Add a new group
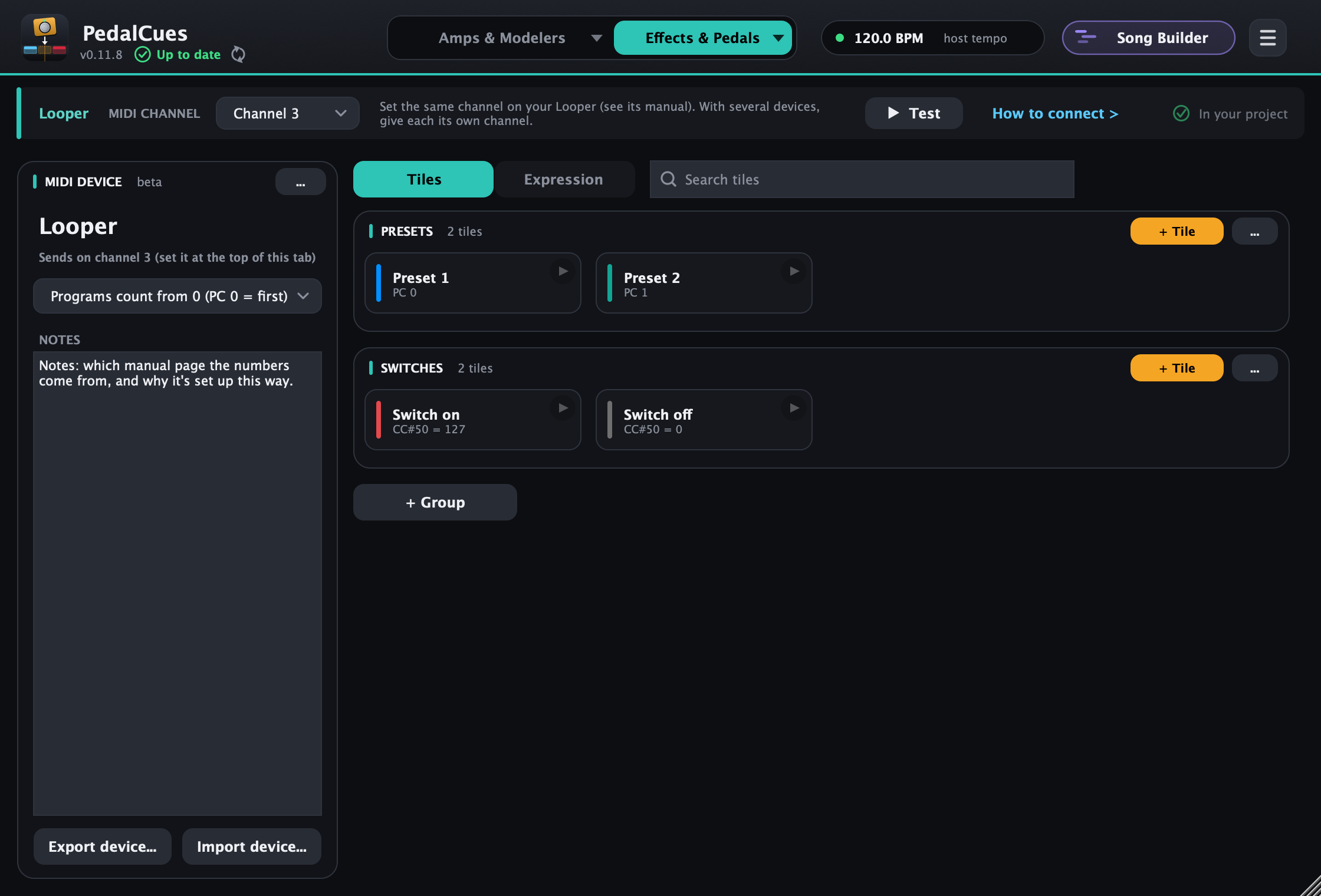The image size is (1321, 896). pos(435,502)
